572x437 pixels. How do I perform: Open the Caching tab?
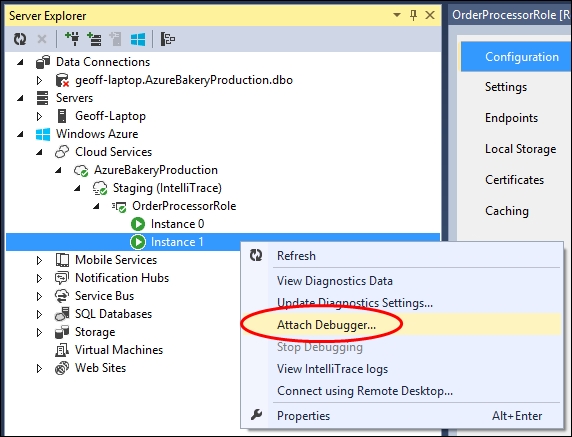(x=506, y=211)
